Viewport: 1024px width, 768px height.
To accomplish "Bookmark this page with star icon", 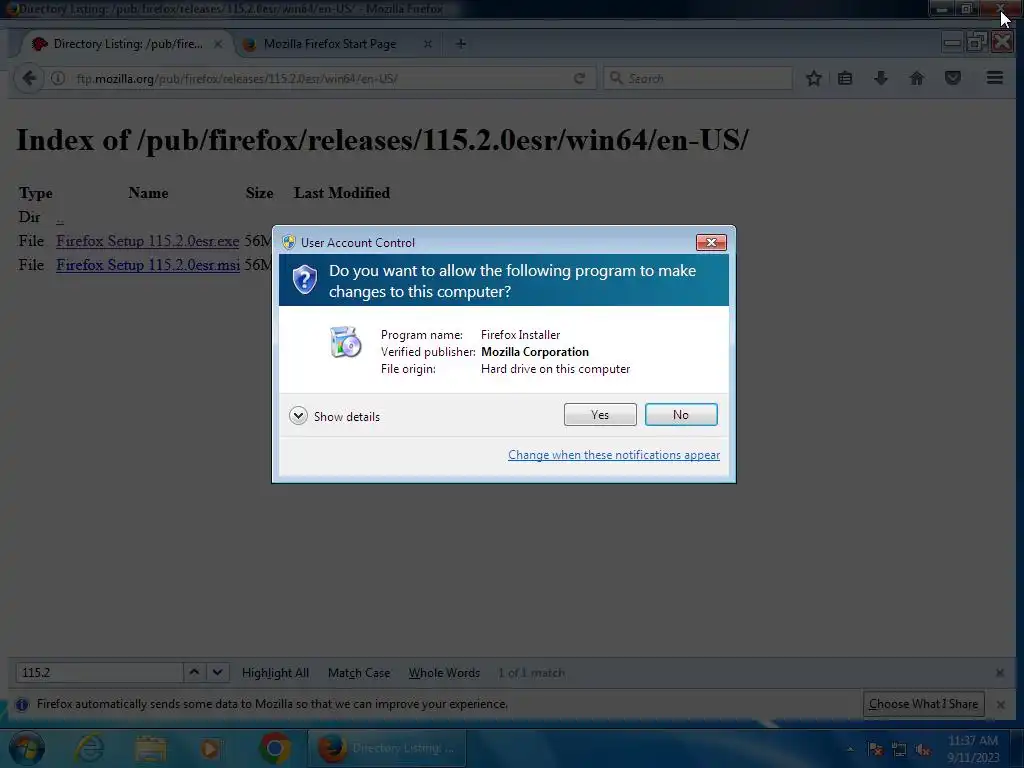I will (813, 78).
